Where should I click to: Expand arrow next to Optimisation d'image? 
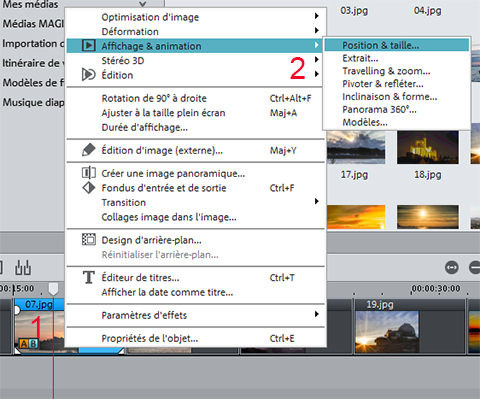(x=316, y=16)
